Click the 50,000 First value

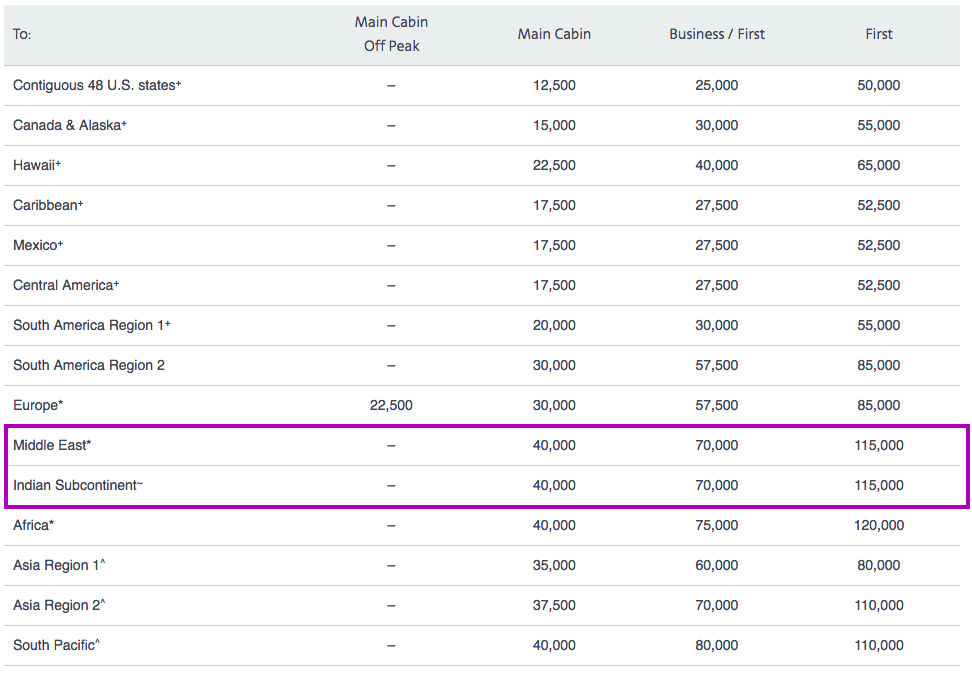click(x=878, y=86)
